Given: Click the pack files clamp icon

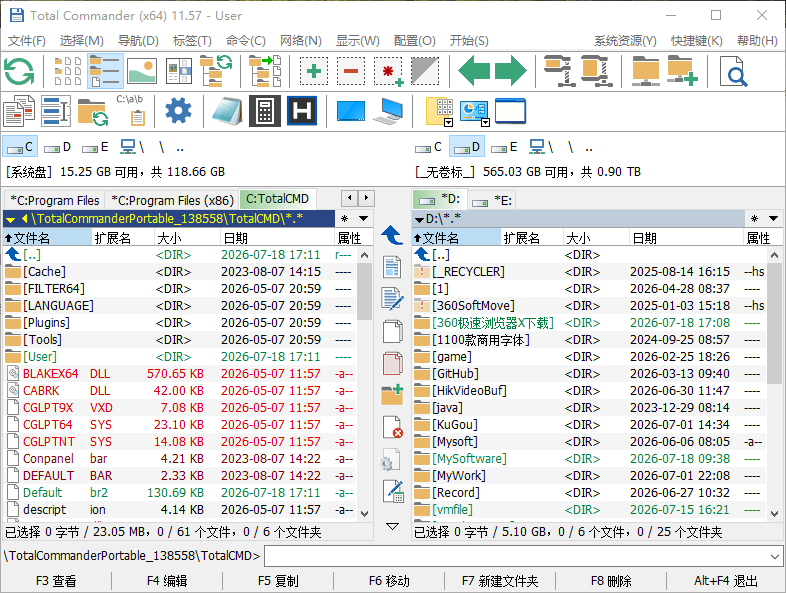Looking at the screenshot, I should pyautogui.click(x=560, y=71).
